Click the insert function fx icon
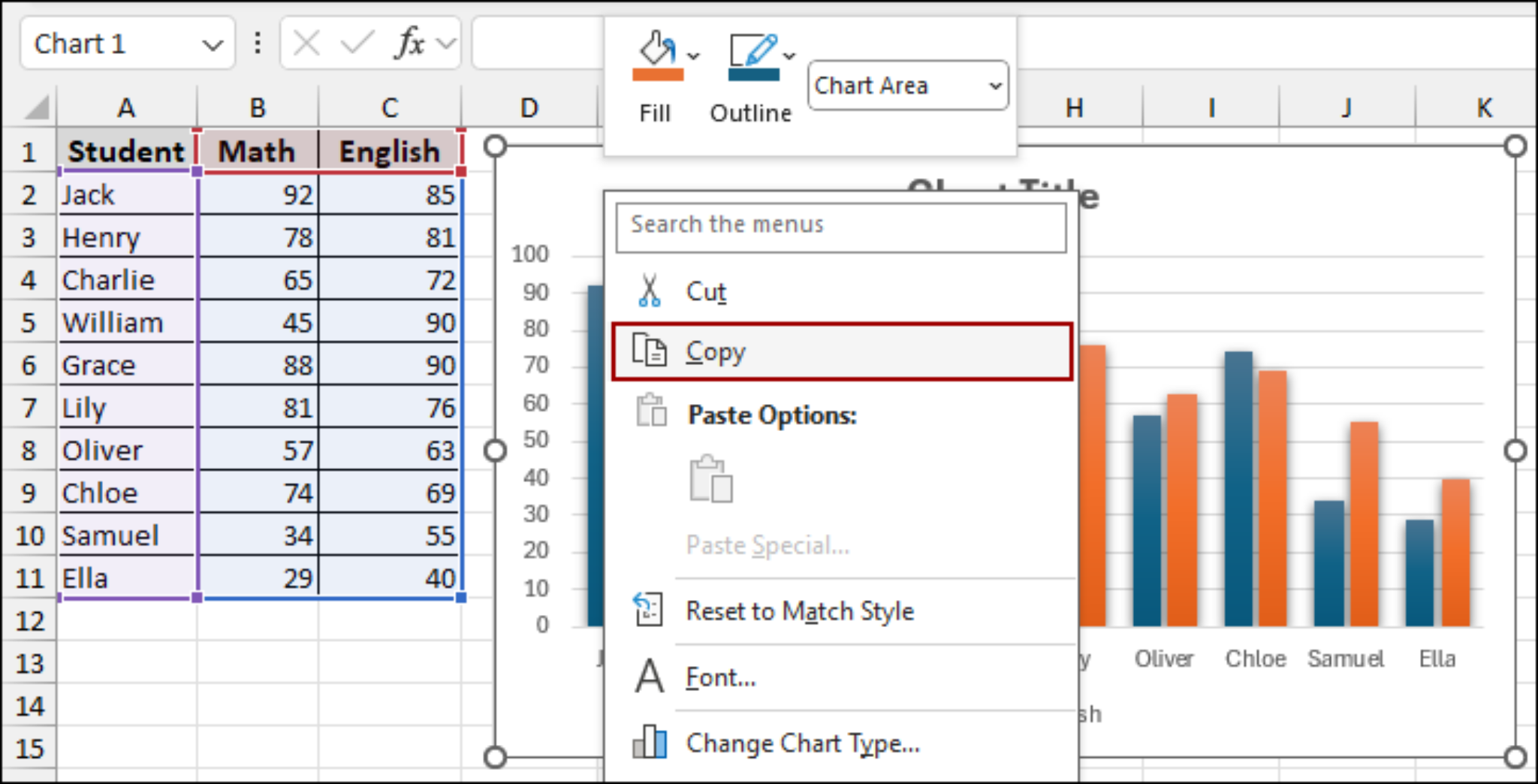The height and width of the screenshot is (784, 1538). pos(410,44)
